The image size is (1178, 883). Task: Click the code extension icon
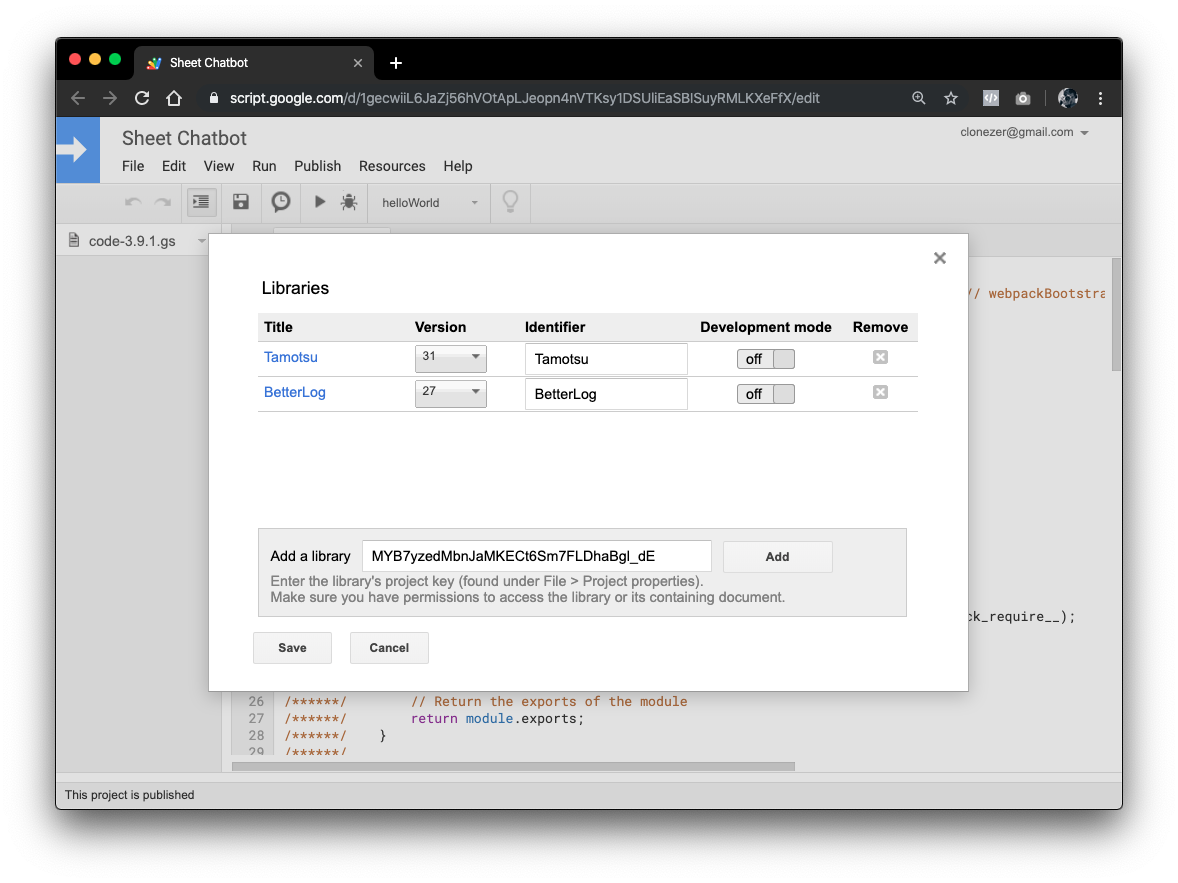991,98
